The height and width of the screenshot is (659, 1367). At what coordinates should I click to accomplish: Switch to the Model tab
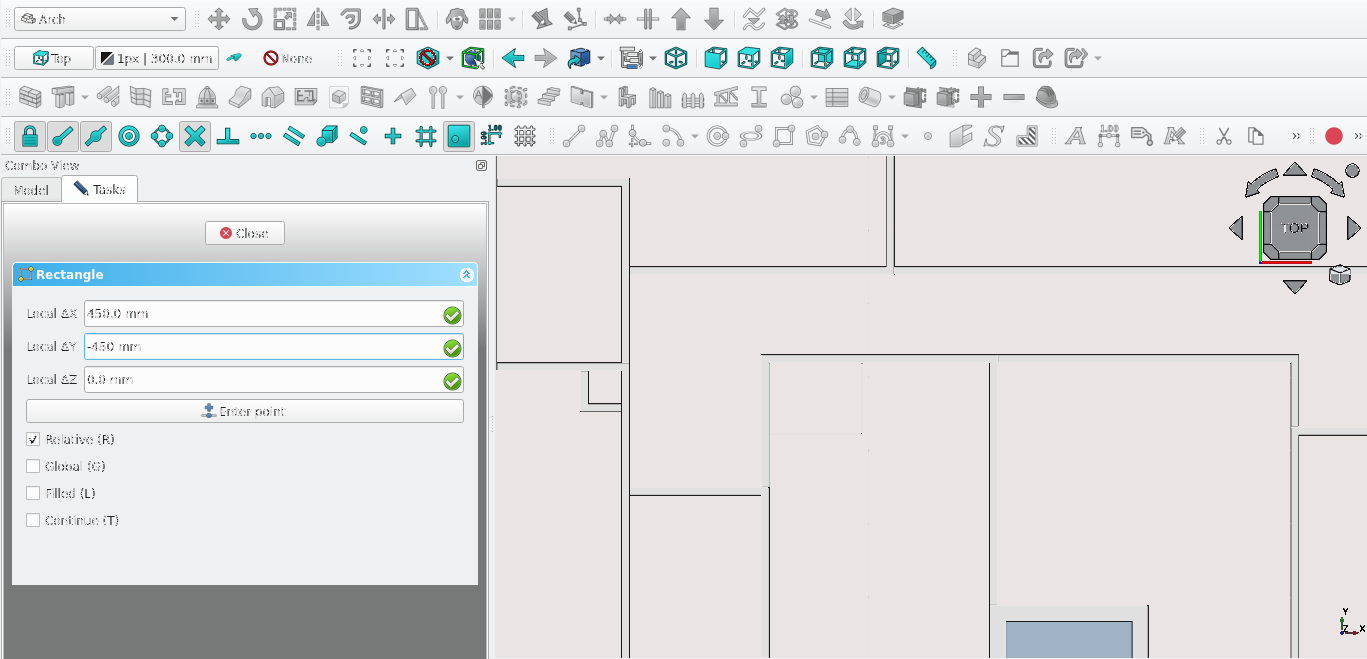click(x=31, y=189)
